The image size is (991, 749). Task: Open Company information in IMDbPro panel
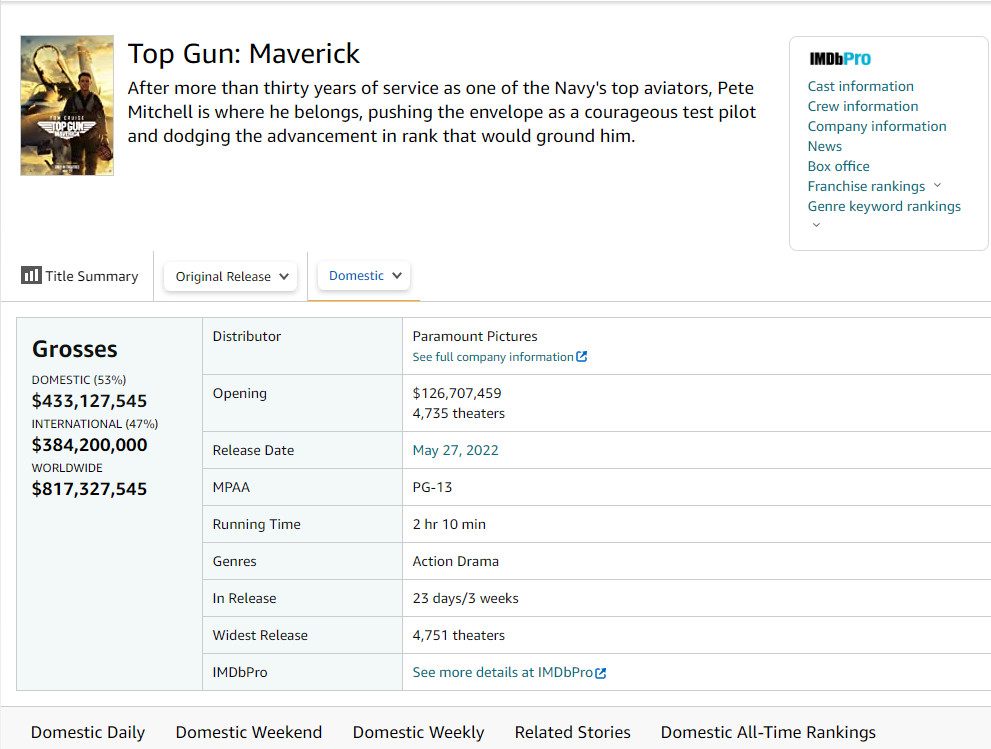(876, 126)
